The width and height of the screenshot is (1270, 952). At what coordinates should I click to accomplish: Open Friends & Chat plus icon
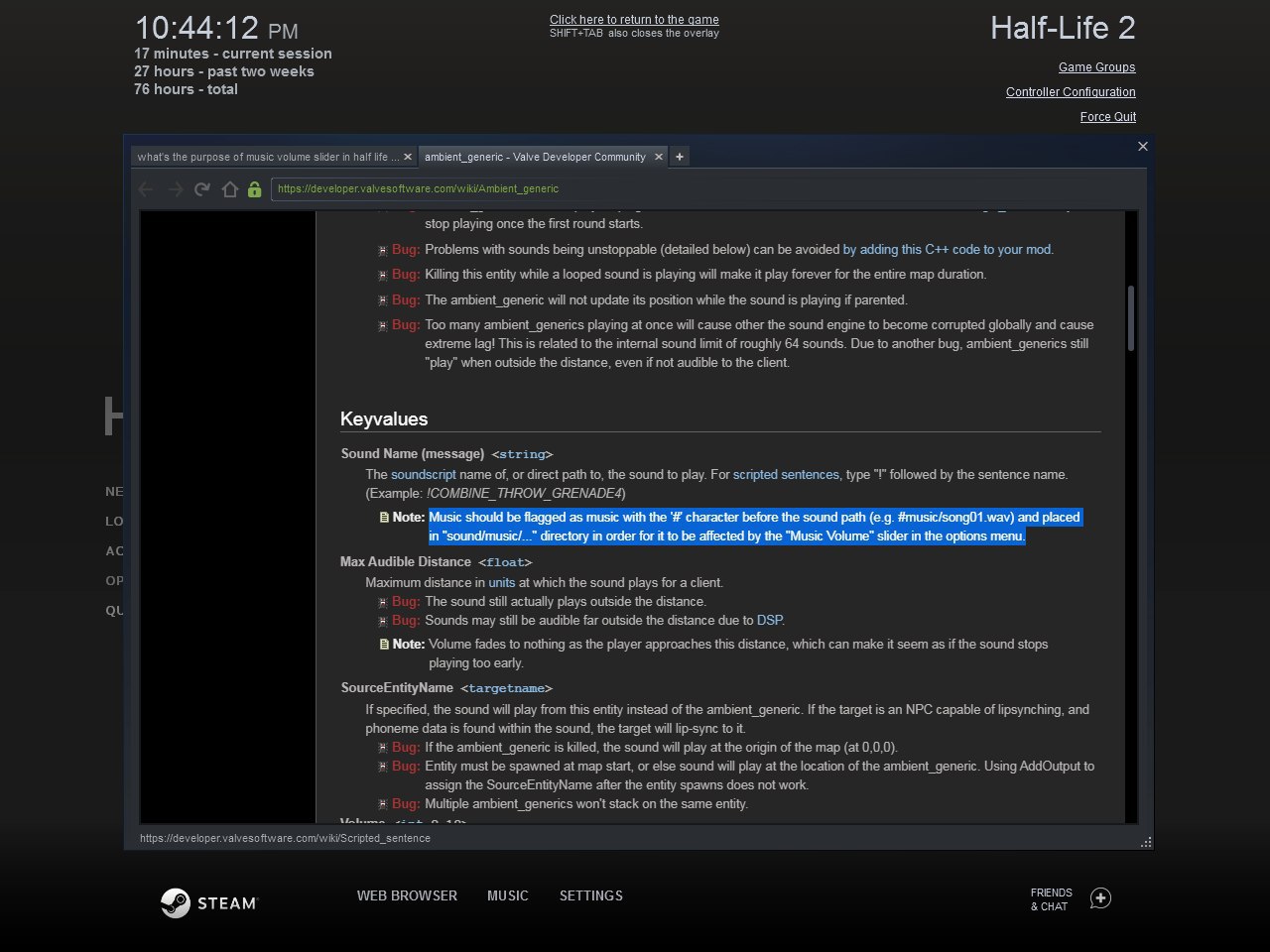[1100, 898]
